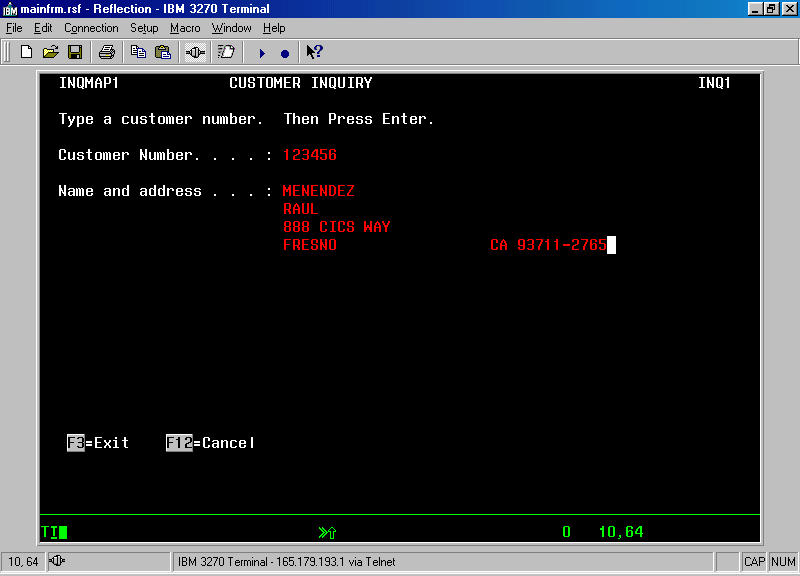Viewport: 800px width, 576px height.
Task: Minimize the Reflection window
Action: [755, 9]
